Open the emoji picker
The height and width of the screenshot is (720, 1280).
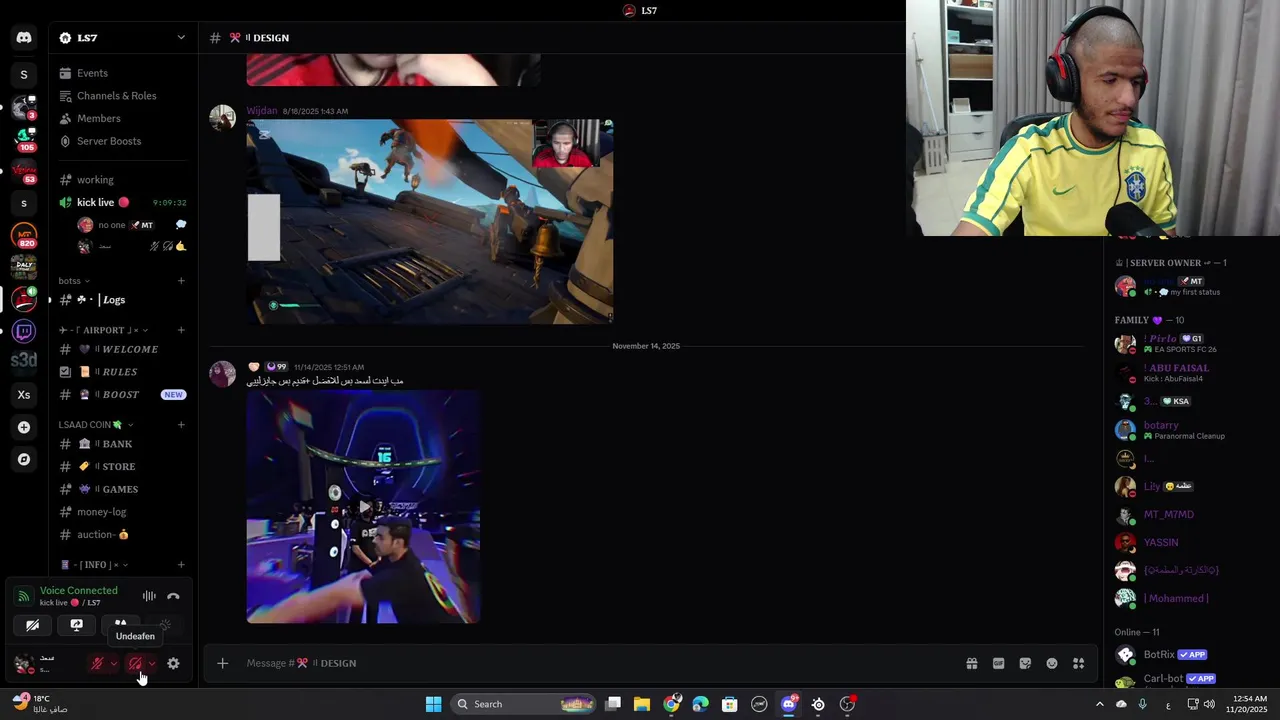1052,663
